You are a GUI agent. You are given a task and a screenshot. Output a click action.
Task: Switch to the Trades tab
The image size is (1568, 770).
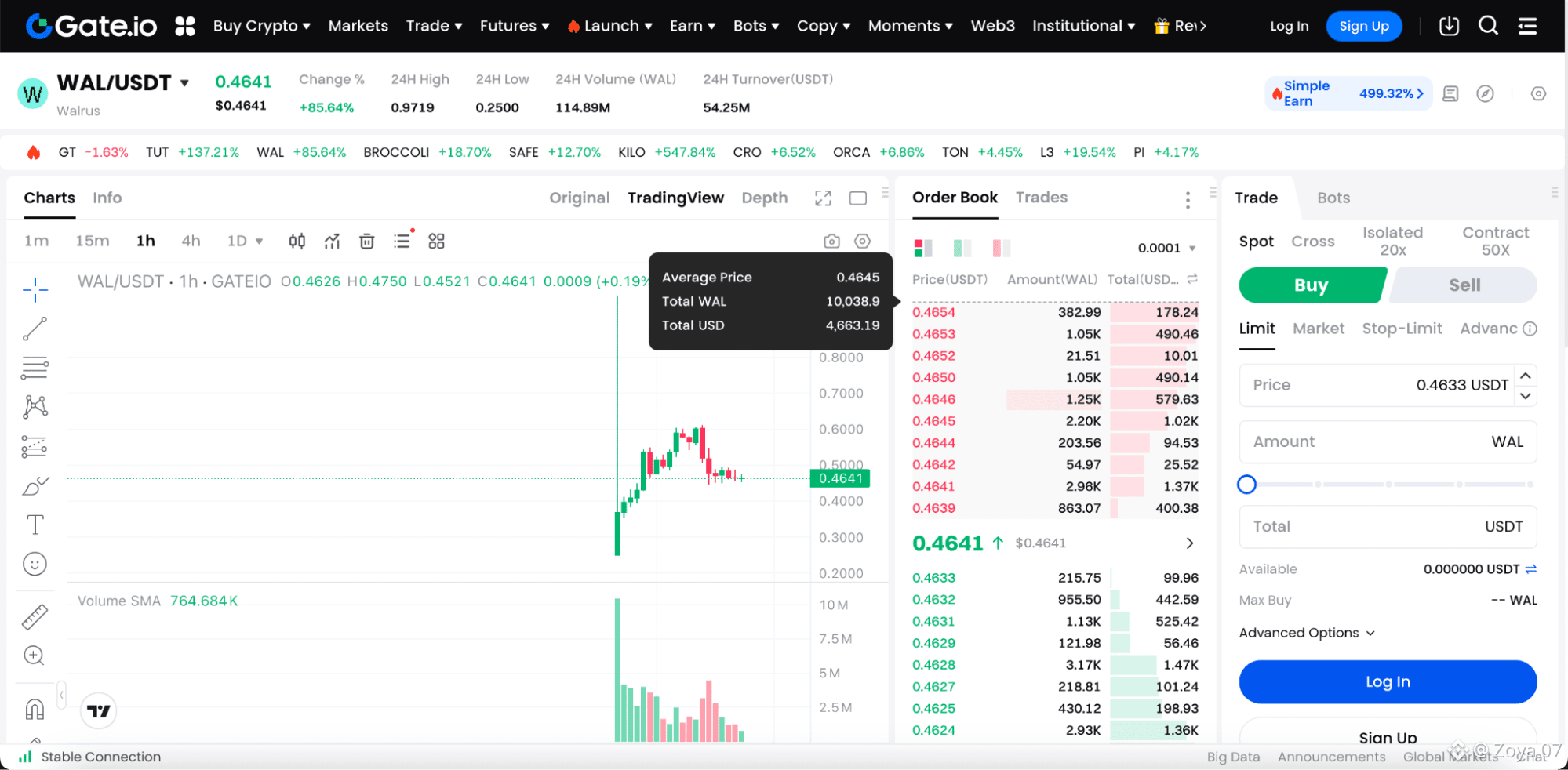(x=1042, y=198)
